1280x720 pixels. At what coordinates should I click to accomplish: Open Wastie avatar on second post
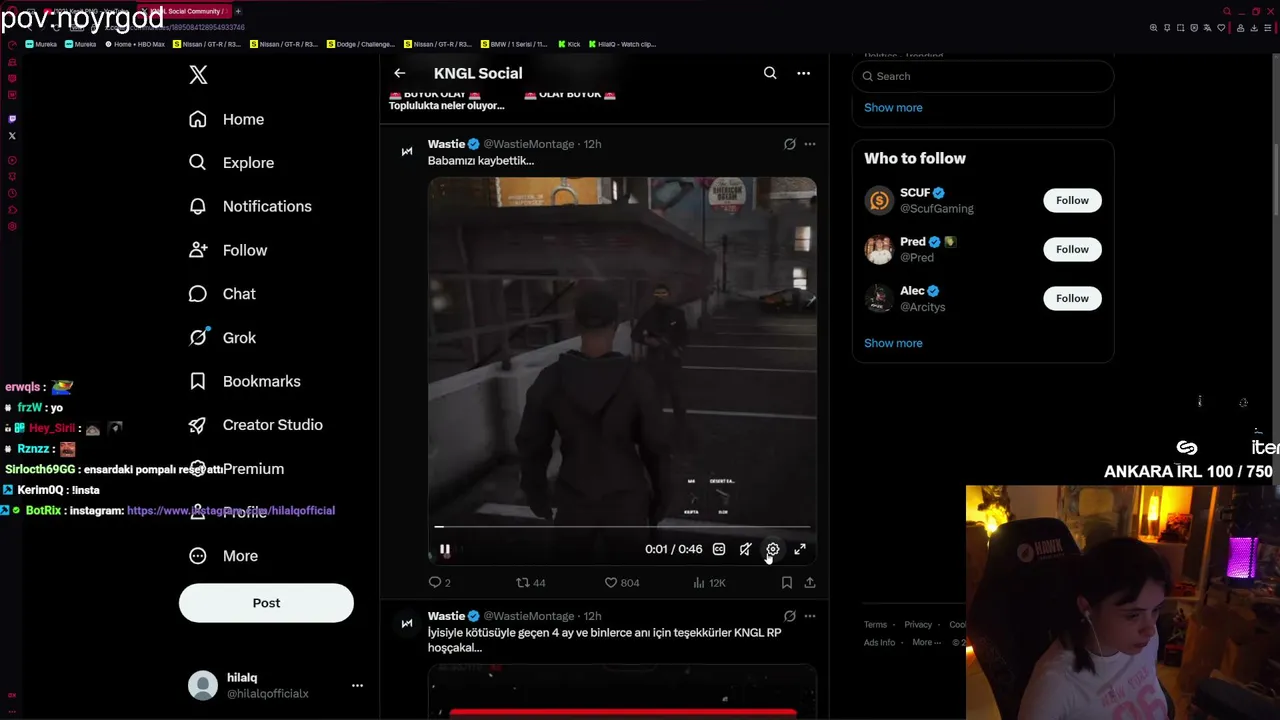pos(407,623)
